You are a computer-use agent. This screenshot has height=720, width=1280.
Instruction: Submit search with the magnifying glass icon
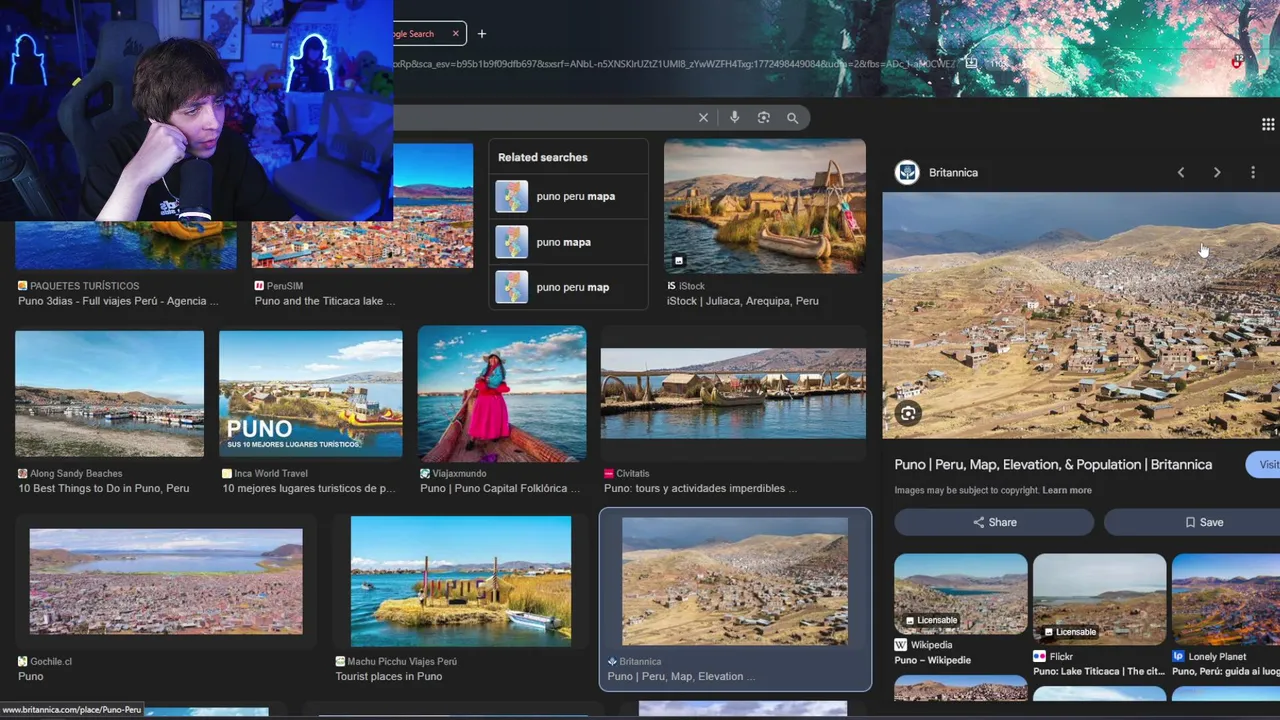(792, 118)
